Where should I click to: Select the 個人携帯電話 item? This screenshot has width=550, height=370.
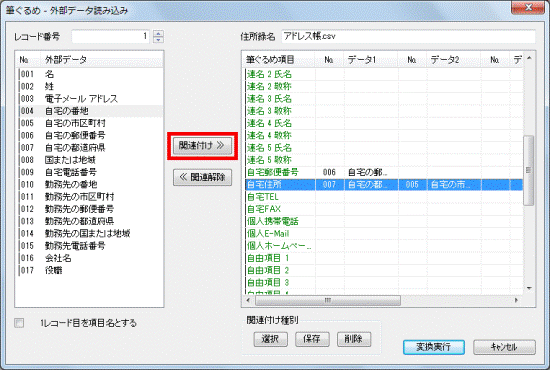click(273, 221)
